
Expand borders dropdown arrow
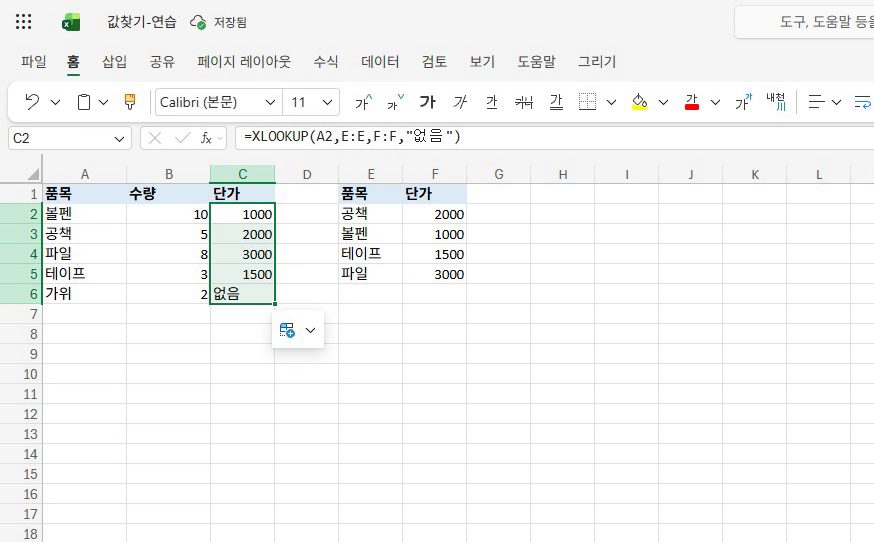611,103
